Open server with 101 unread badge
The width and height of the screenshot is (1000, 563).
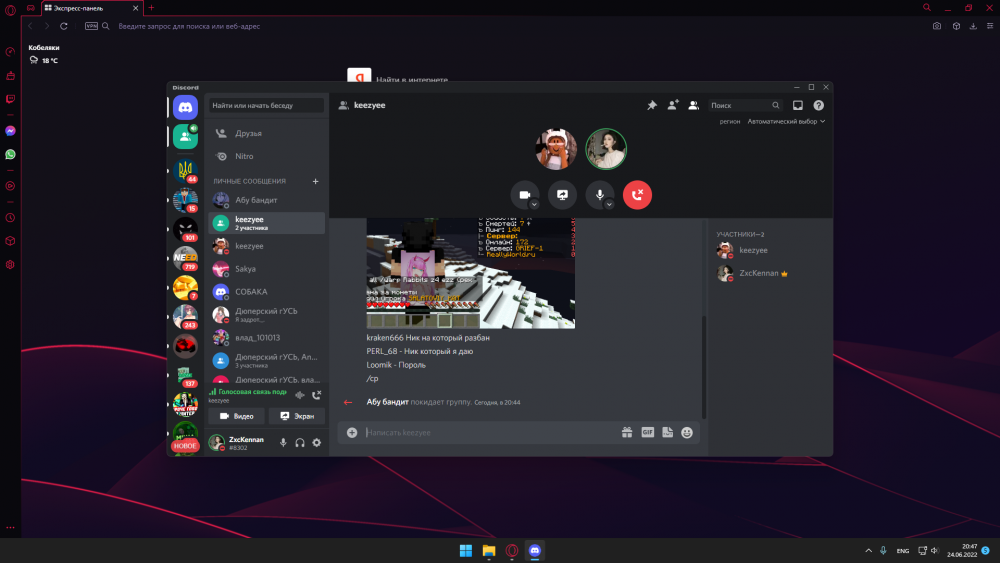[x=185, y=229]
